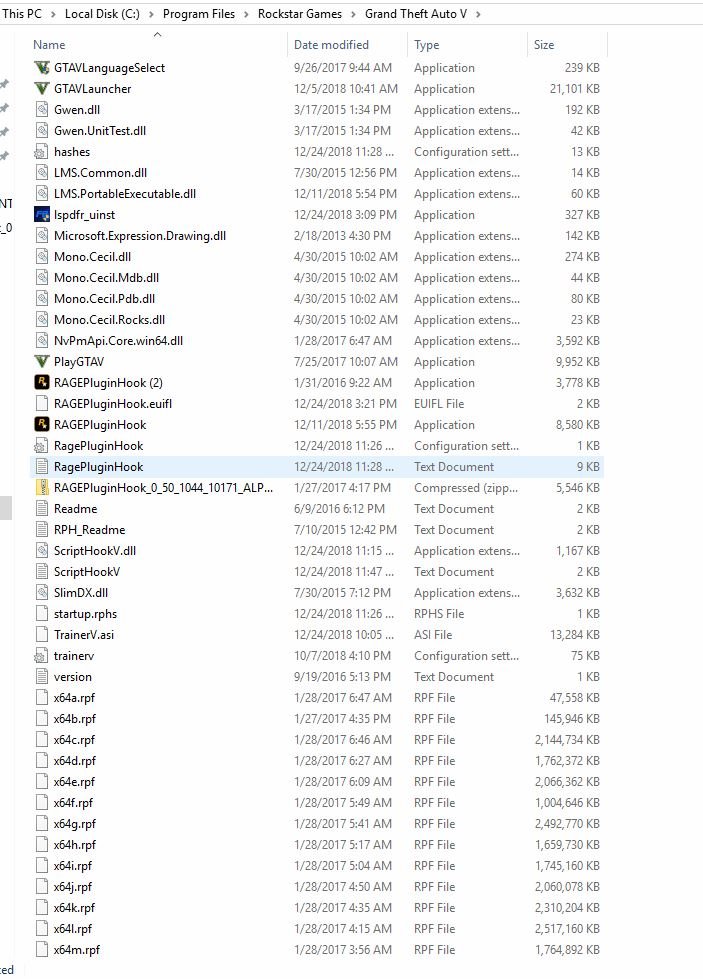Screen dimensions: 703x979
Task: Click the EUIFL File type cell
Action: point(439,404)
